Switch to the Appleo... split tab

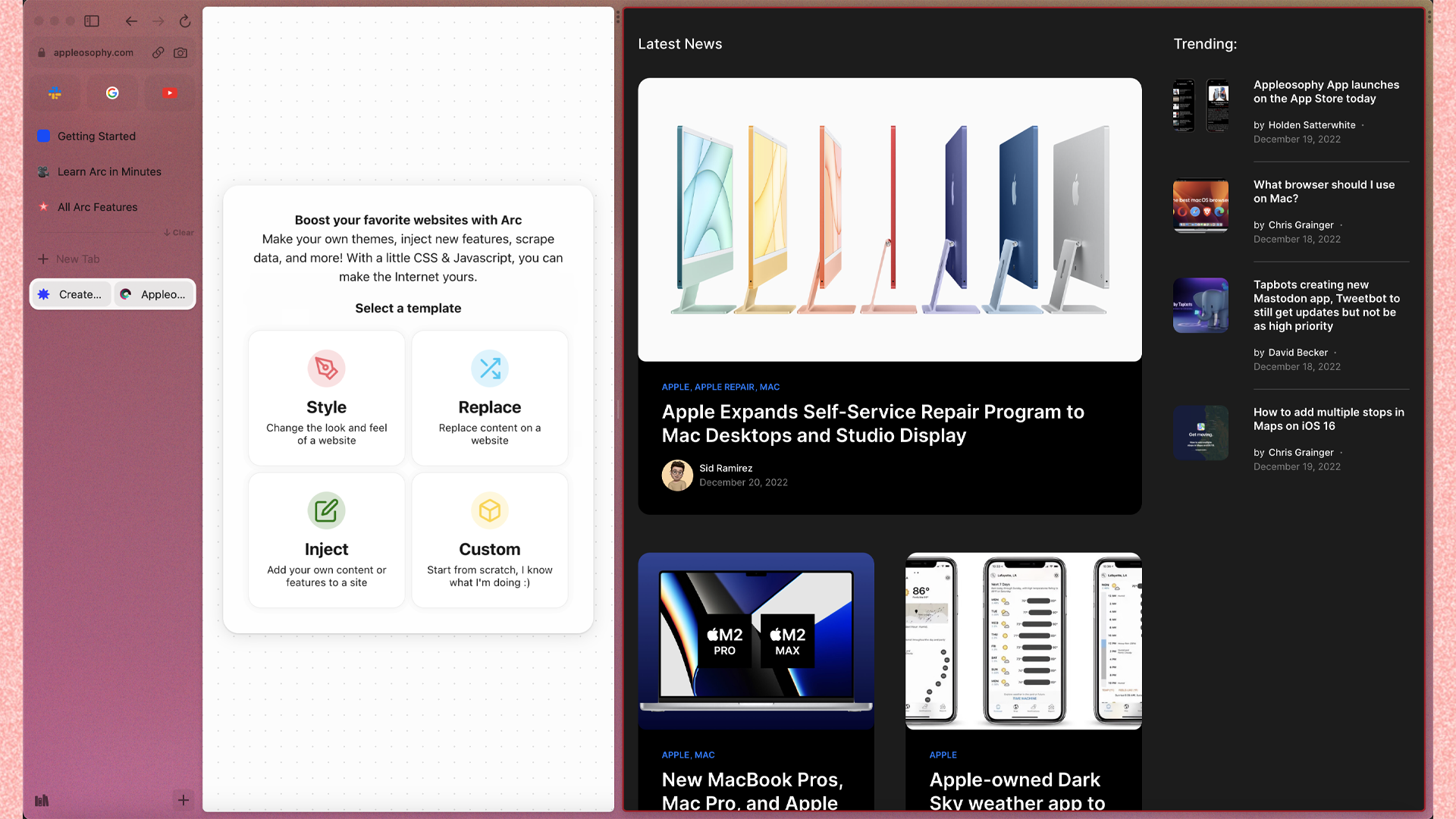[154, 294]
